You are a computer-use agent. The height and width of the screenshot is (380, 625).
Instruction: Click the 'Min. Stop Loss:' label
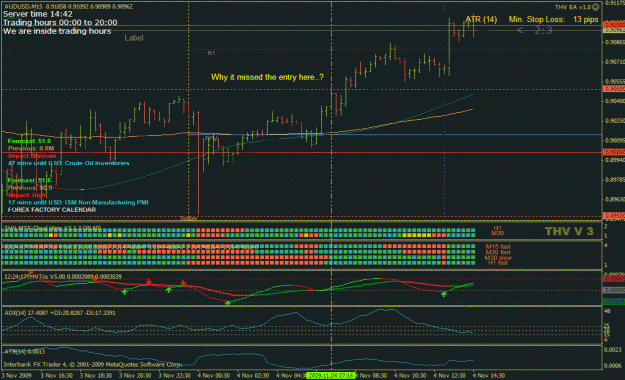(537, 19)
